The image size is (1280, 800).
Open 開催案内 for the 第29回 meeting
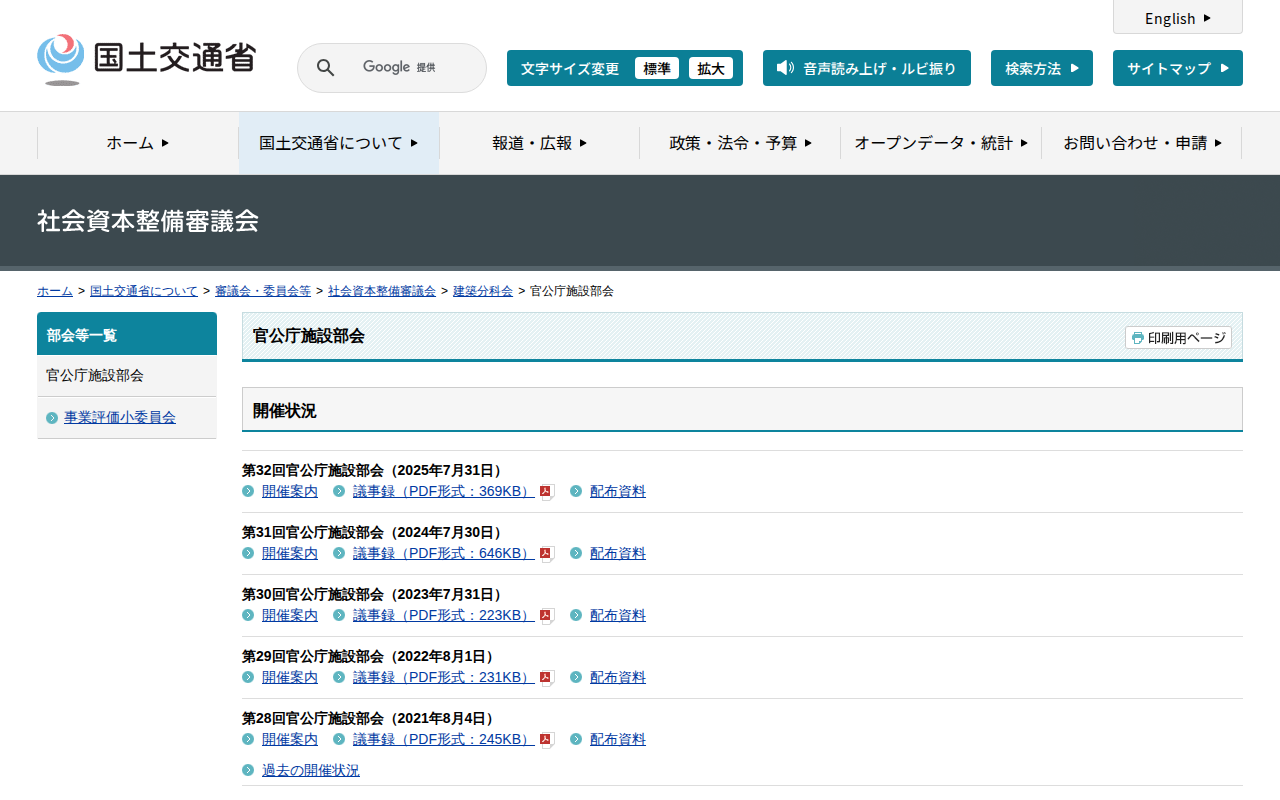click(289, 678)
